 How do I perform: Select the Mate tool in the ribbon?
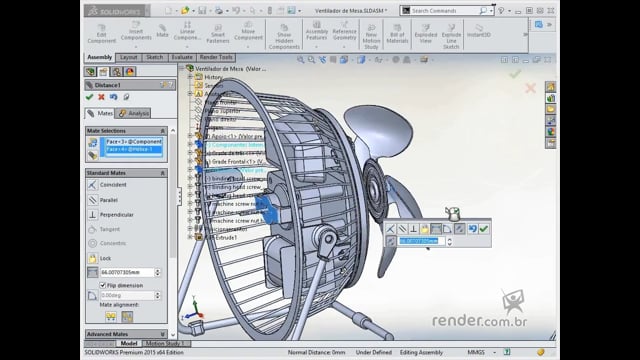[x=162, y=31]
